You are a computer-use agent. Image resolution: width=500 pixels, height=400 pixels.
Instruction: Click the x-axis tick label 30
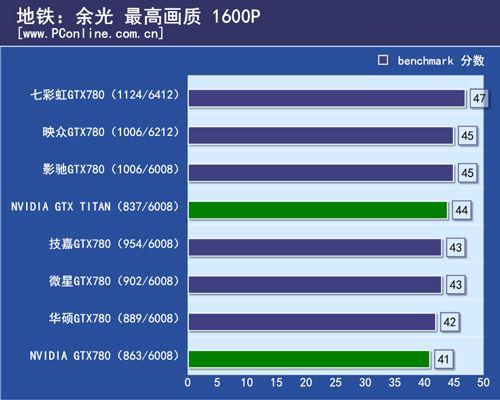pos(365,382)
